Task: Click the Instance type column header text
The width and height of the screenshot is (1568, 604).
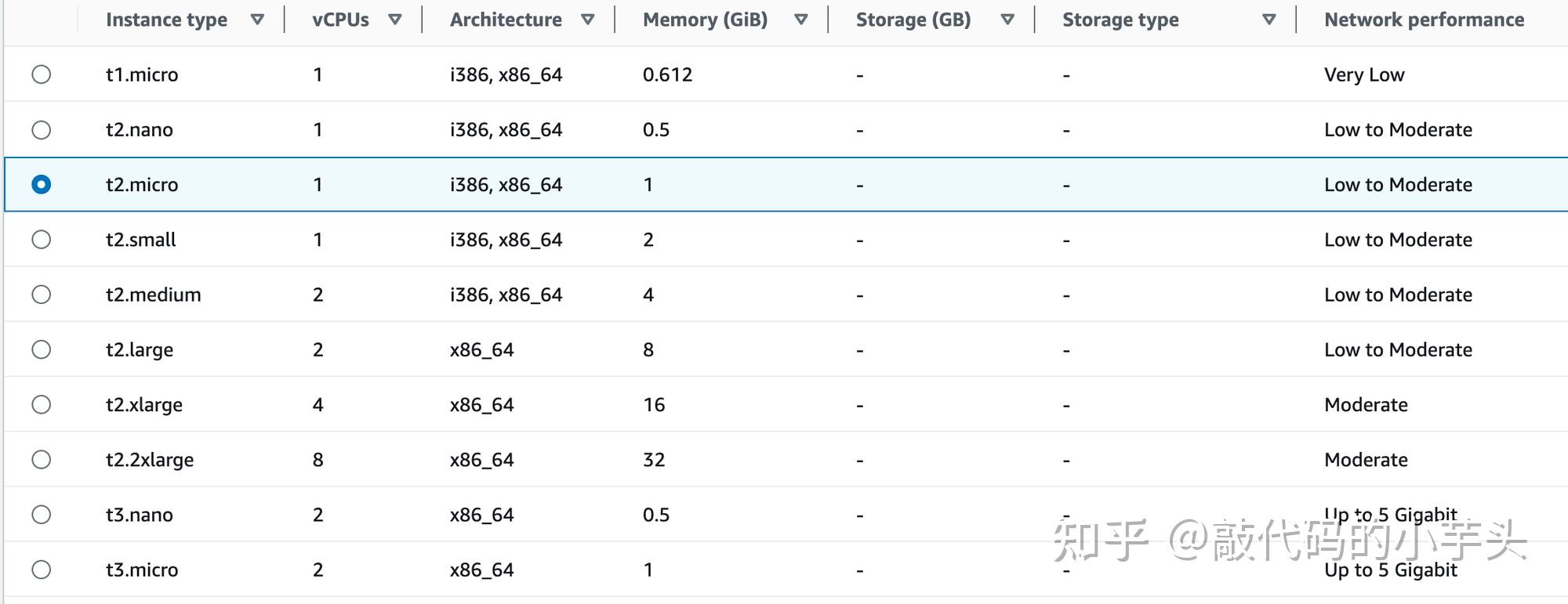Action: (166, 20)
